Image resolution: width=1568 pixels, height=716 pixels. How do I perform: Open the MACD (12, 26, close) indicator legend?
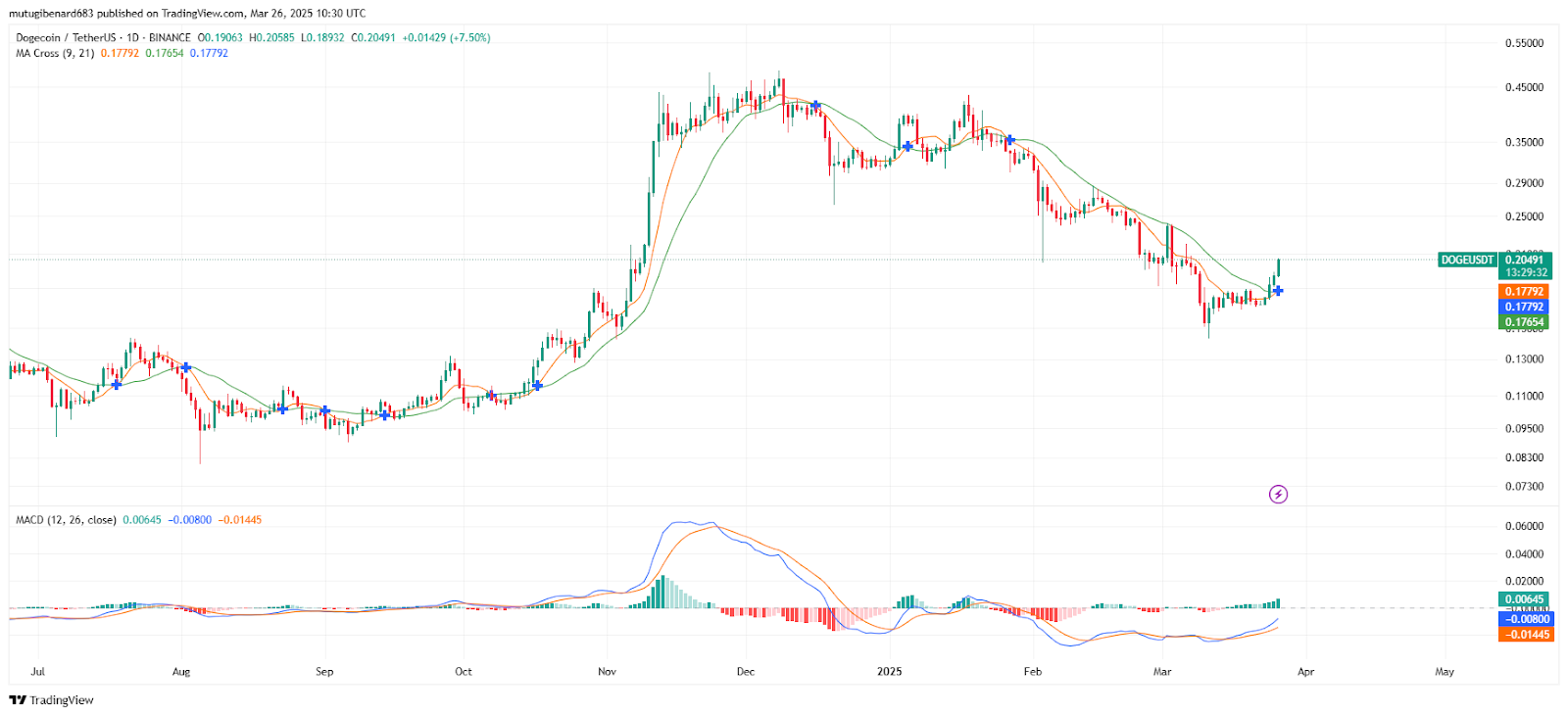(x=66, y=520)
